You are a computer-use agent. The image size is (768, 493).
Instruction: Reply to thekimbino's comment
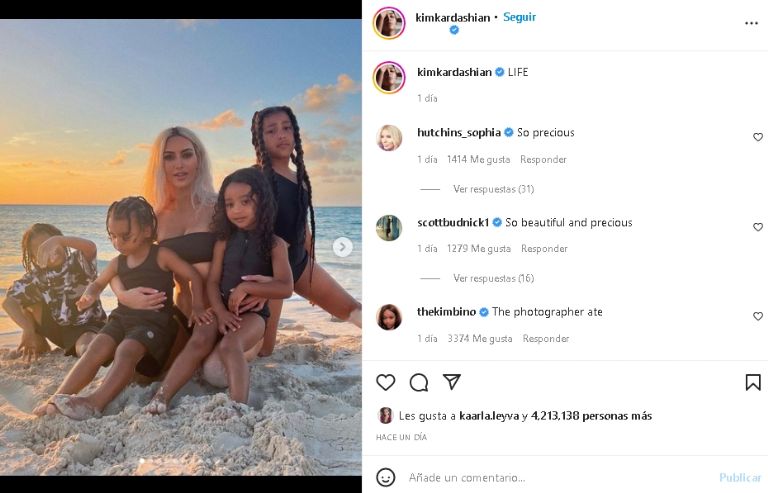point(545,338)
